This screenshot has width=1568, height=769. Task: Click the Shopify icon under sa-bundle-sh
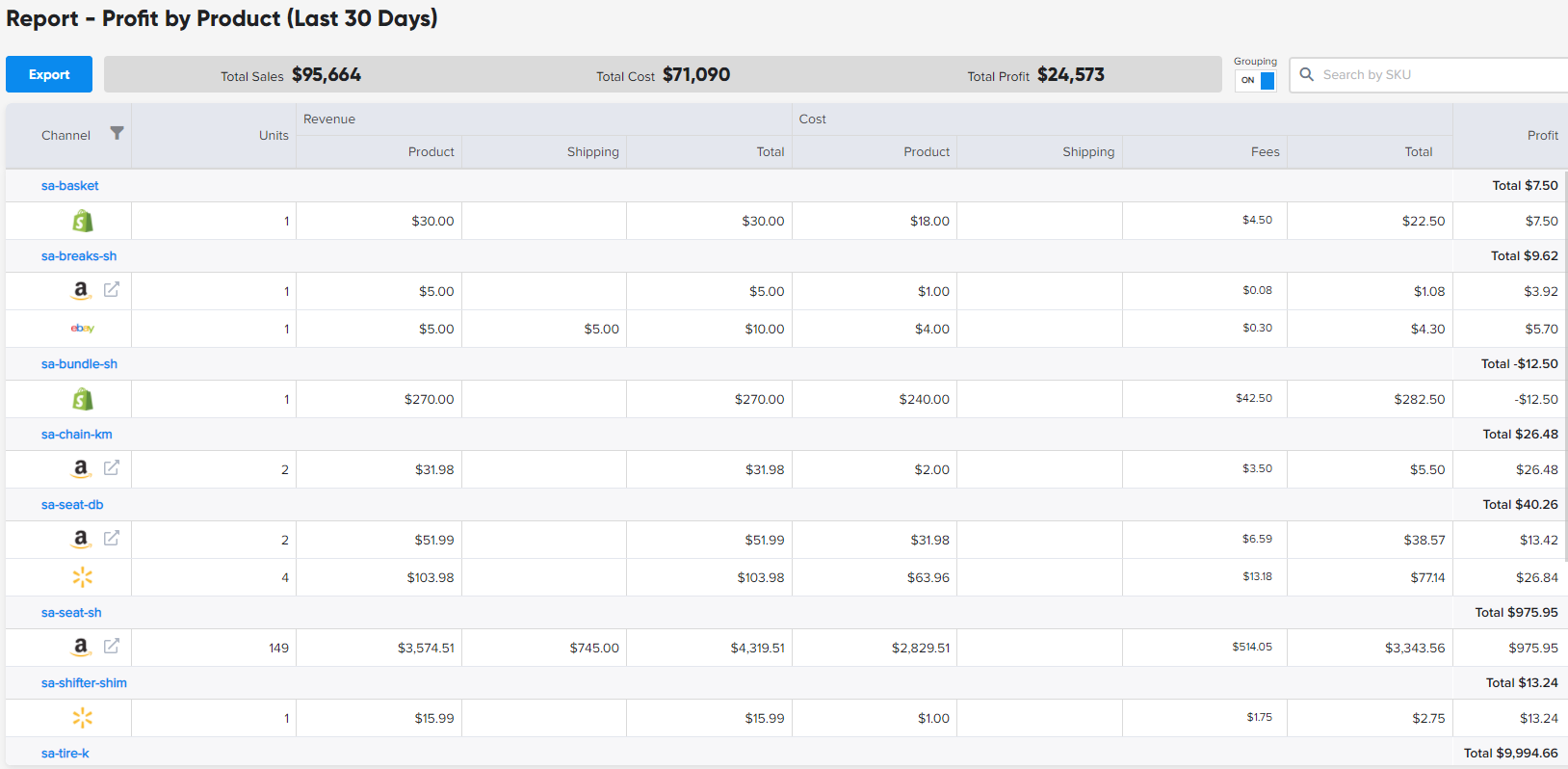tap(83, 399)
